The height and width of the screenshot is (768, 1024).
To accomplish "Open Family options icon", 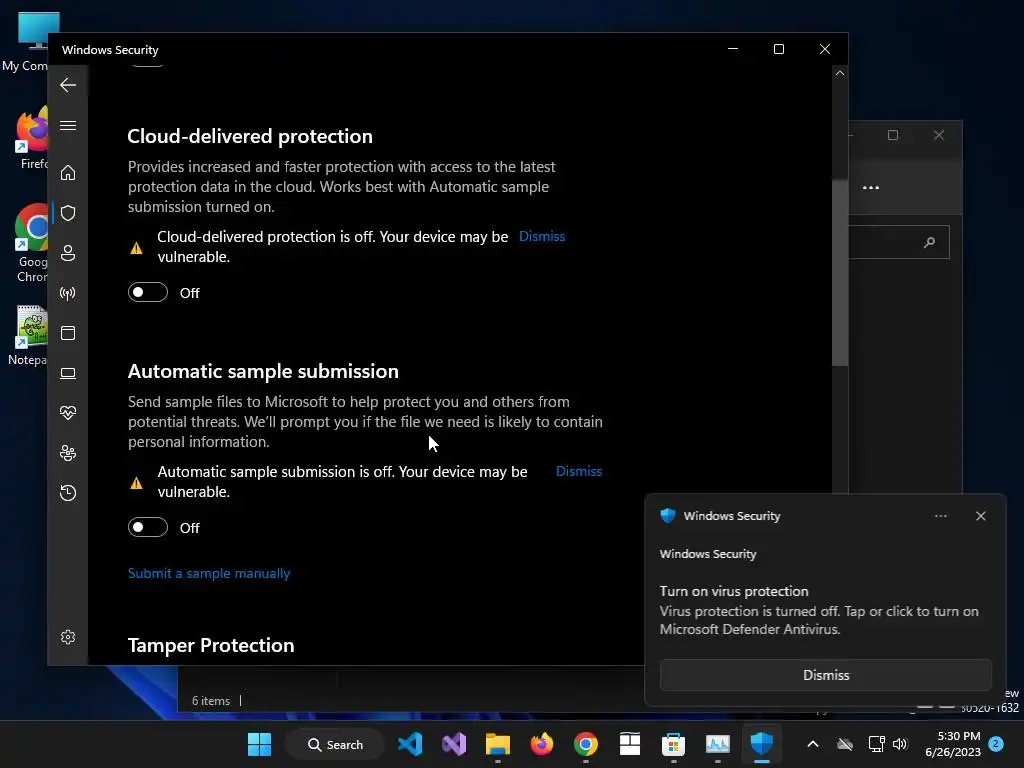I will [x=68, y=453].
